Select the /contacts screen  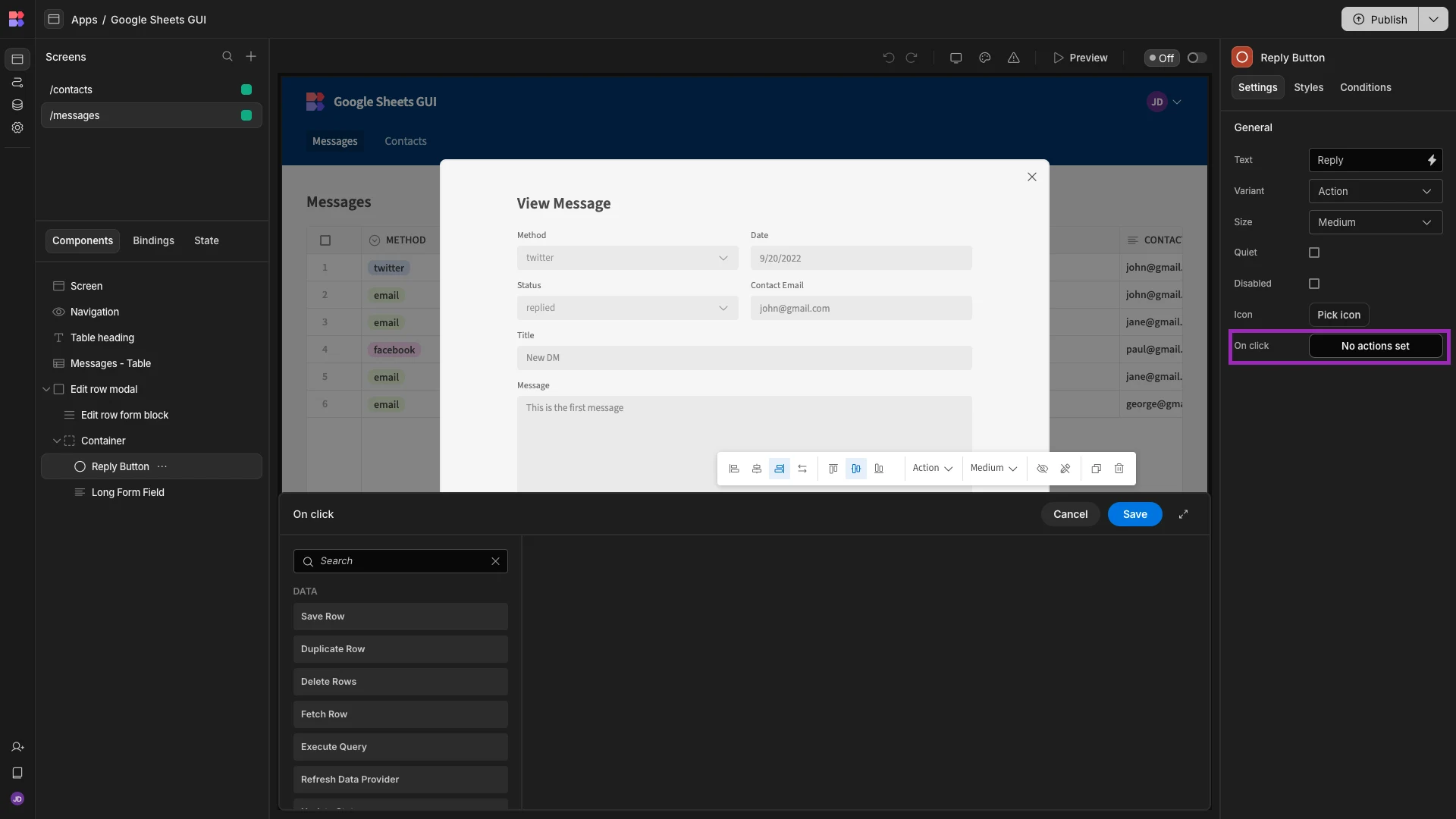pos(152,89)
